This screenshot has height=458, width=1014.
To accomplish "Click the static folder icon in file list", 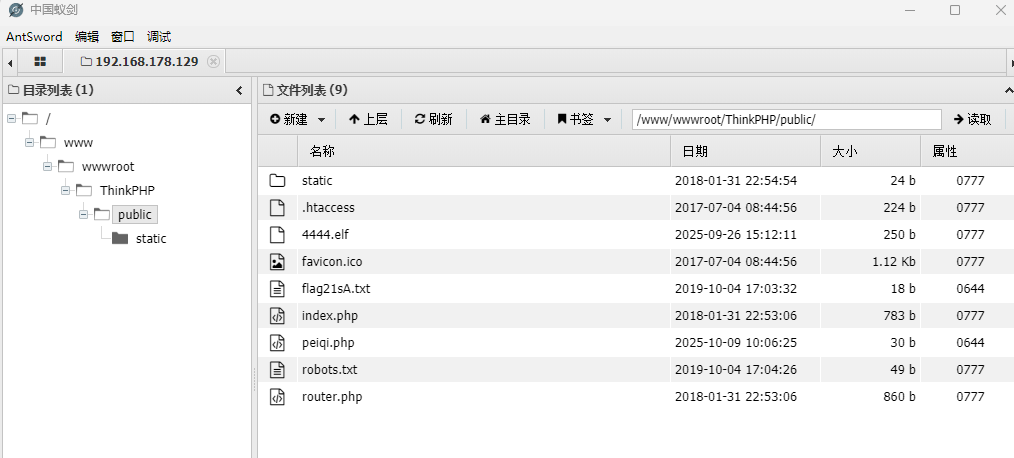I will 277,180.
